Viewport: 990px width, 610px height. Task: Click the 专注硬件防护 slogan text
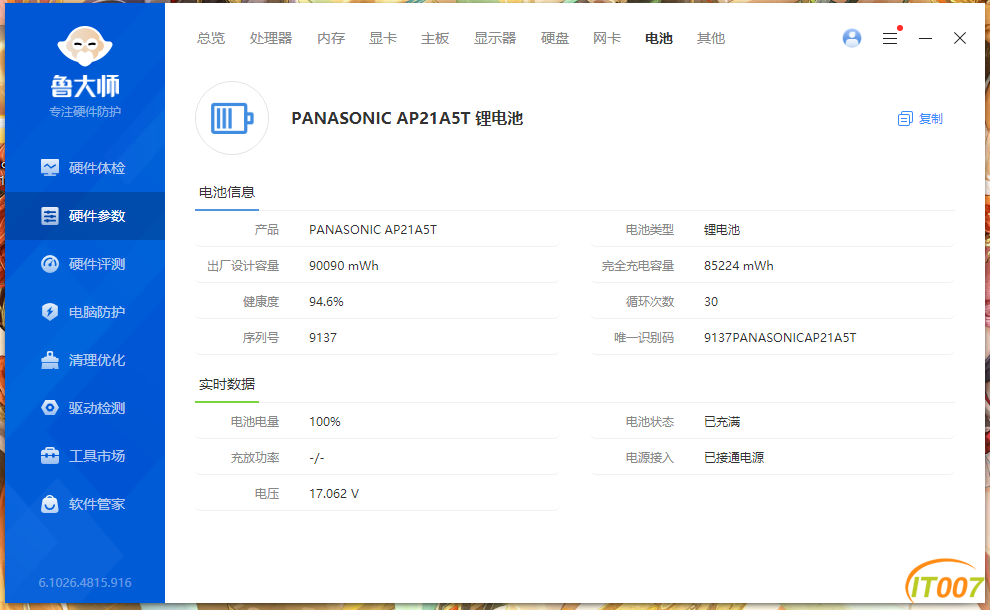(85, 112)
